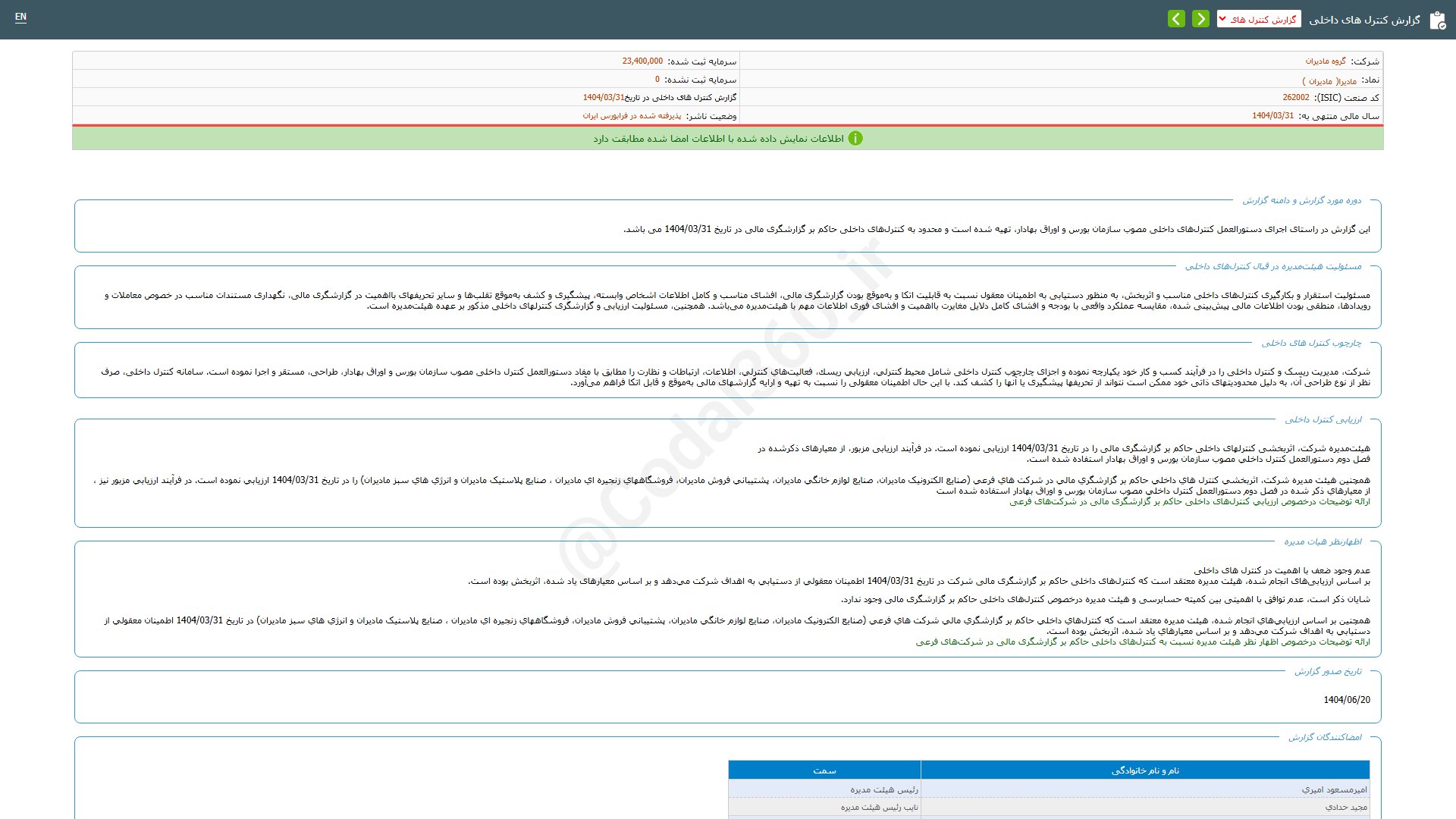Click the green right chevron navigation button
The height and width of the screenshot is (819, 1456).
click(x=1200, y=19)
